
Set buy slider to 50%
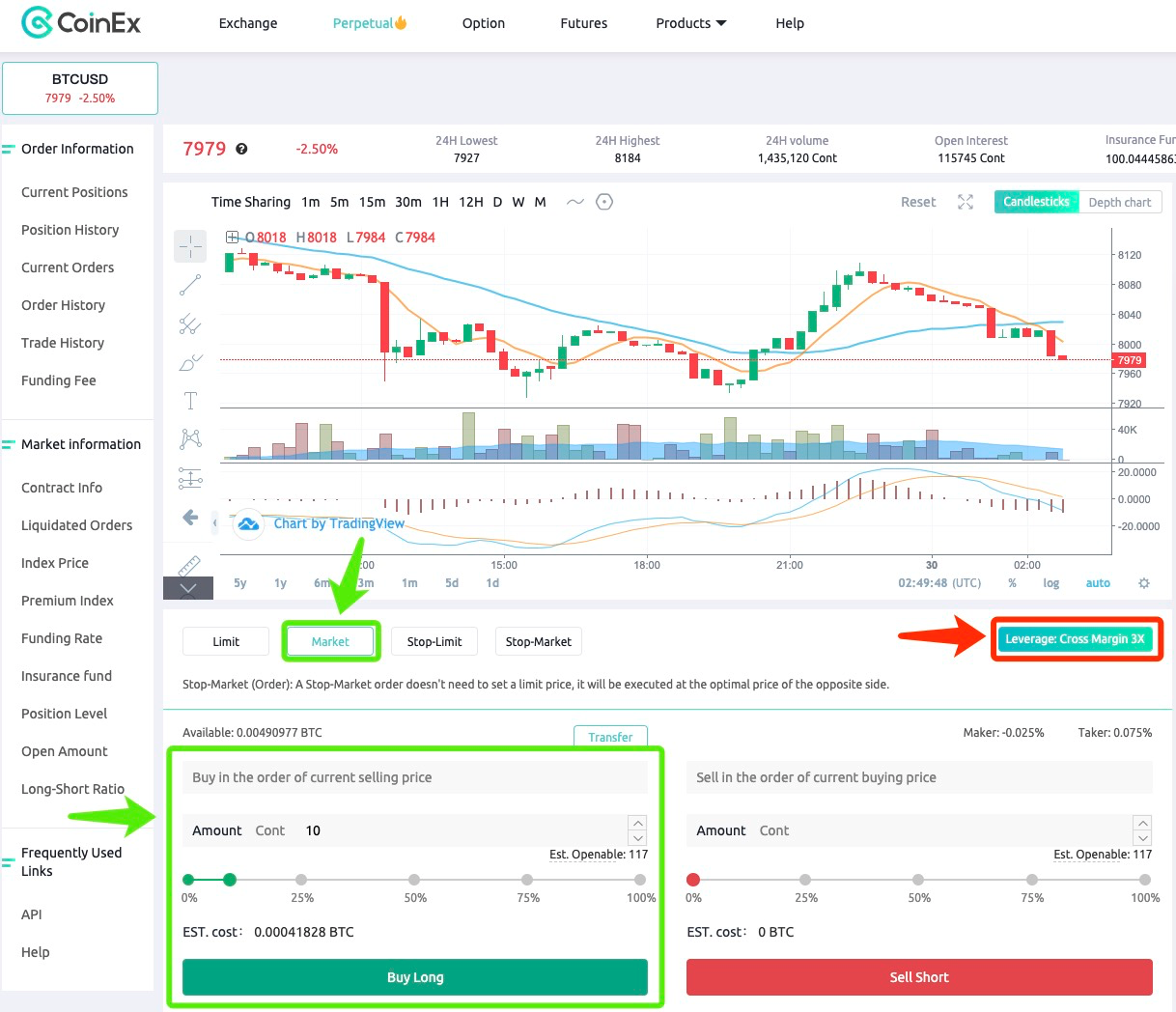414,880
